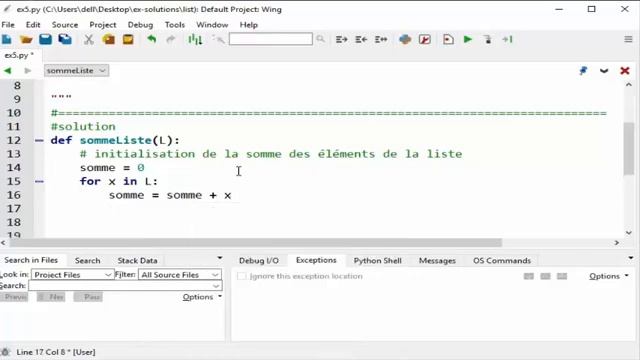This screenshot has height=360, width=640.
Task: Open the Project menu
Action: click(x=103, y=24)
